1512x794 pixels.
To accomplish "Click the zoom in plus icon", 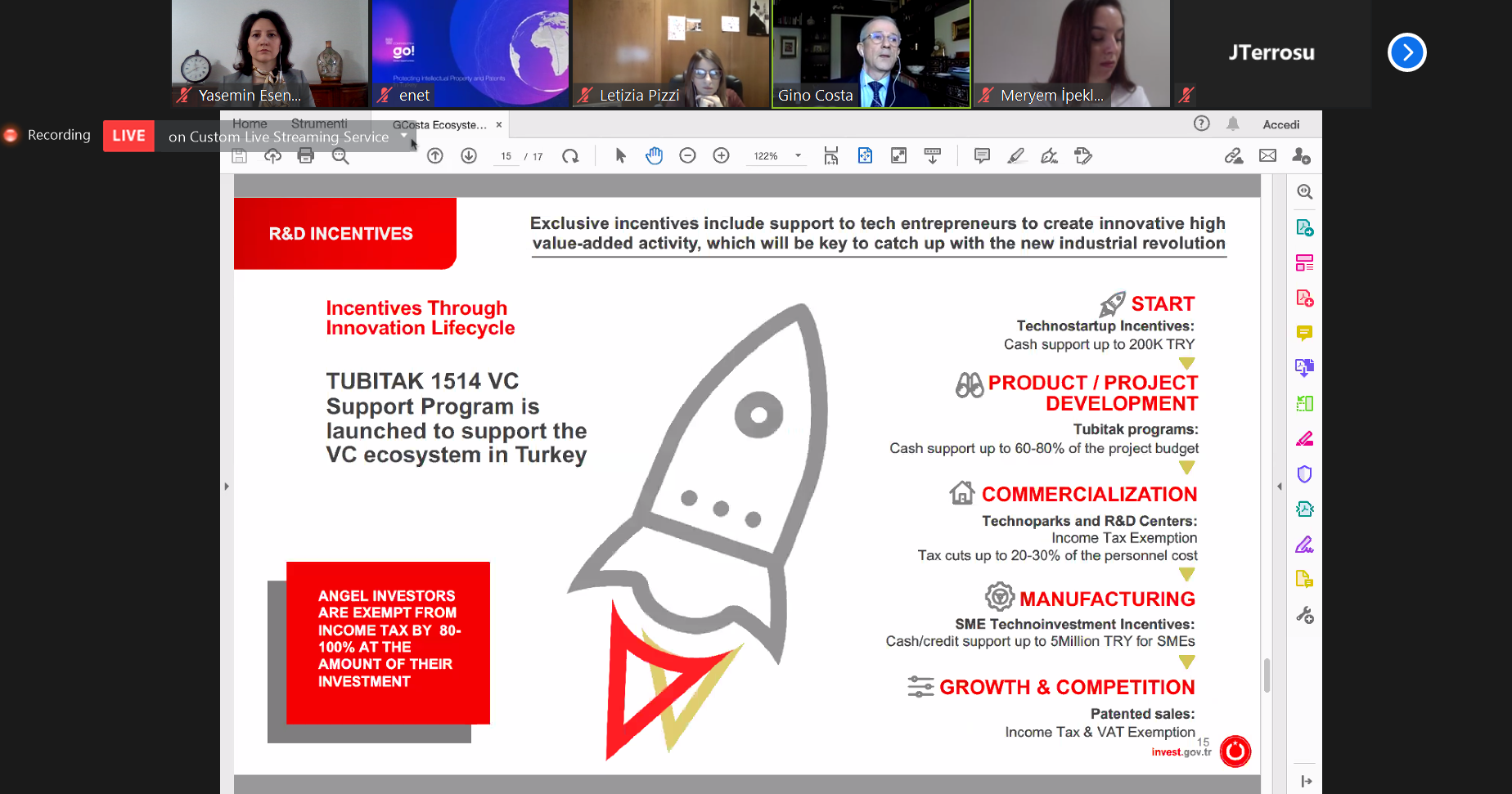I will coord(721,156).
